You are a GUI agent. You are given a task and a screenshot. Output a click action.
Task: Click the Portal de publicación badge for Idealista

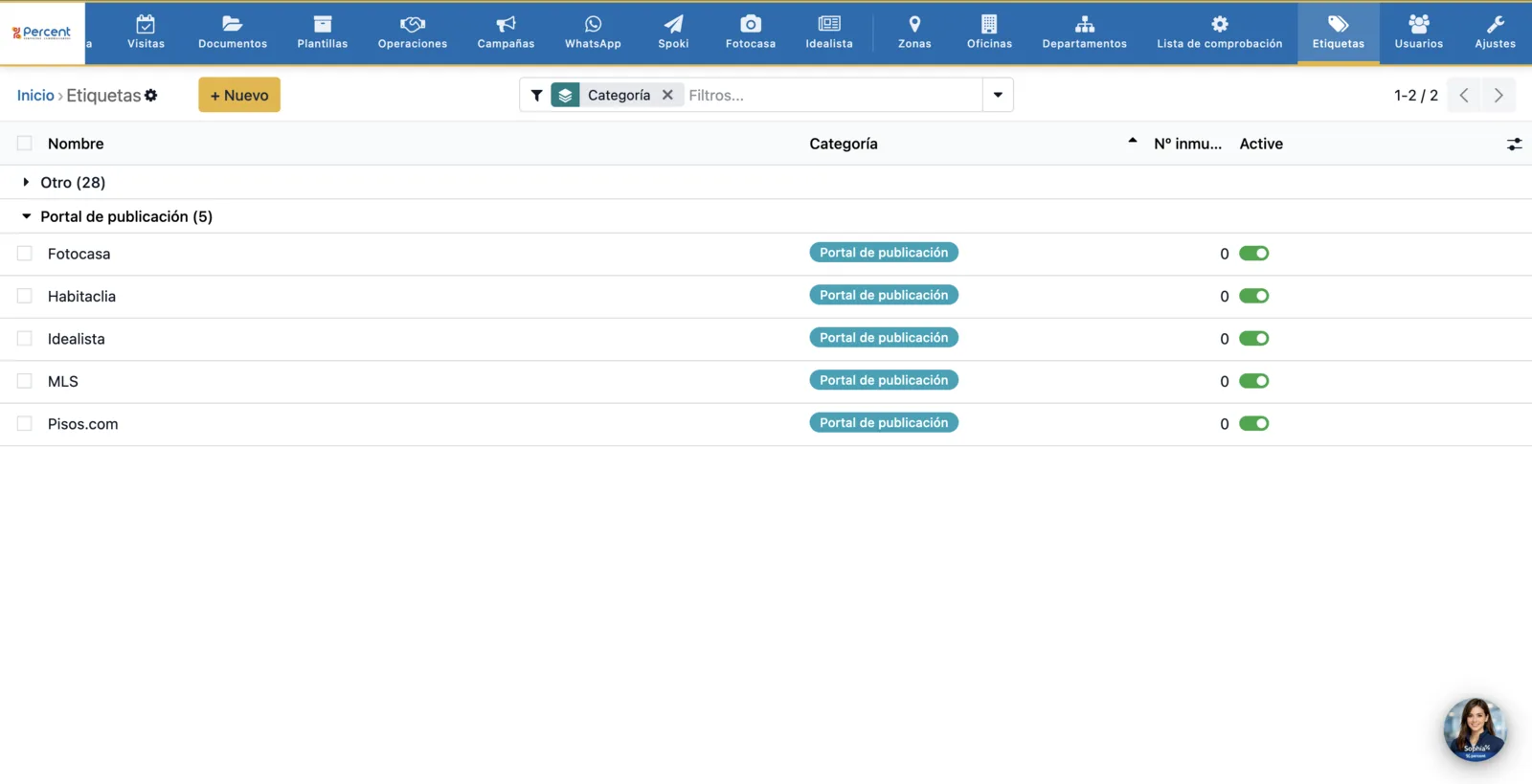(884, 338)
